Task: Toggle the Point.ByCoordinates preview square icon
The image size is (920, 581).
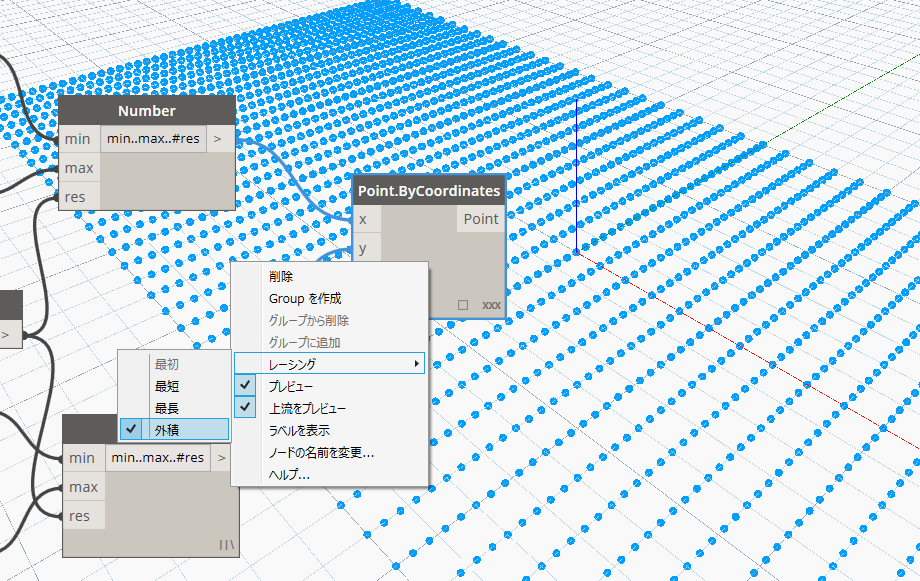Action: coord(463,305)
